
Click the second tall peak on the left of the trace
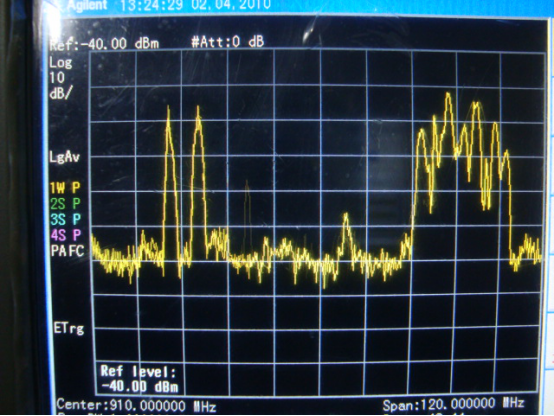pyautogui.click(x=198, y=108)
